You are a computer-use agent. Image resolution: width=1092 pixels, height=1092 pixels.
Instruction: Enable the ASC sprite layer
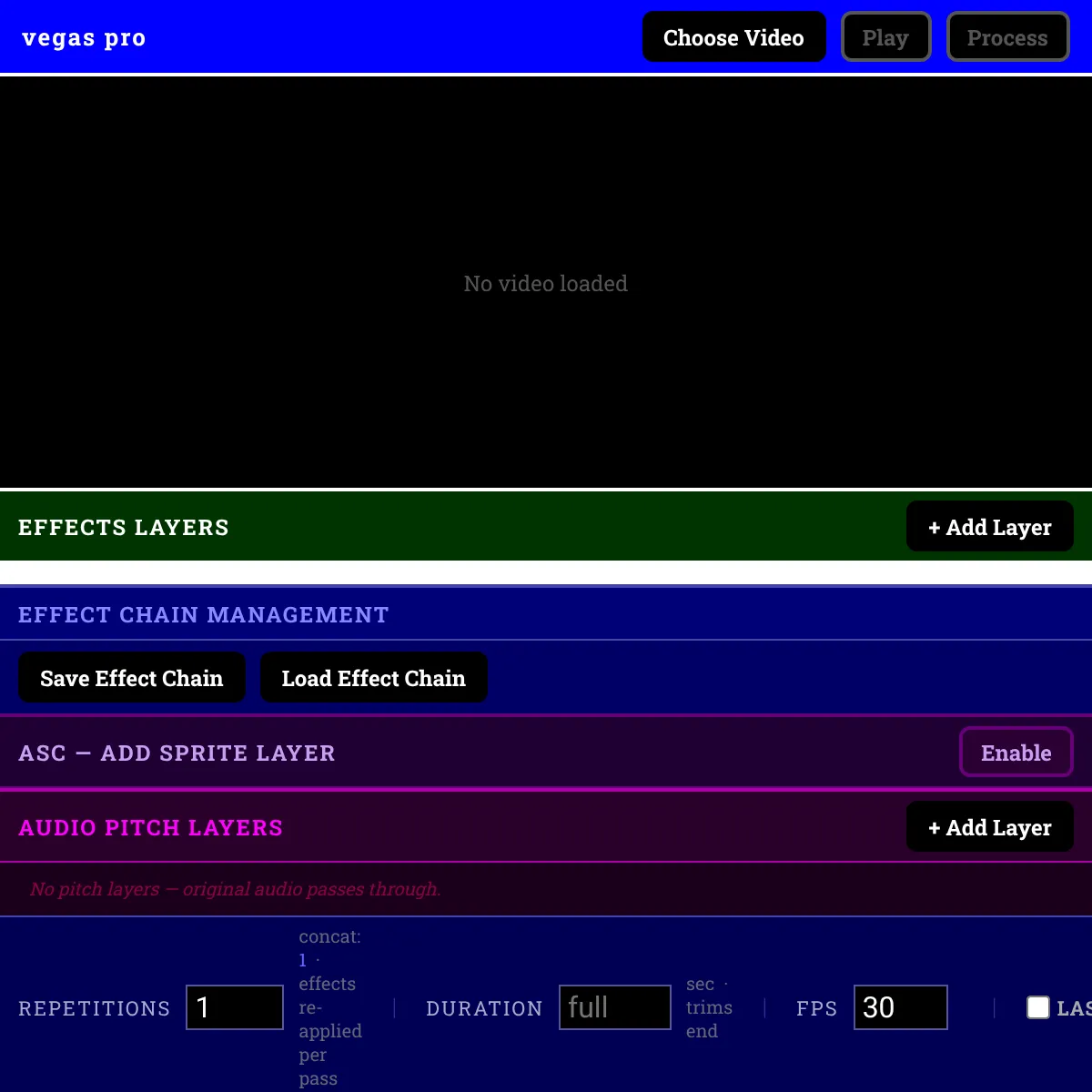tap(1016, 753)
